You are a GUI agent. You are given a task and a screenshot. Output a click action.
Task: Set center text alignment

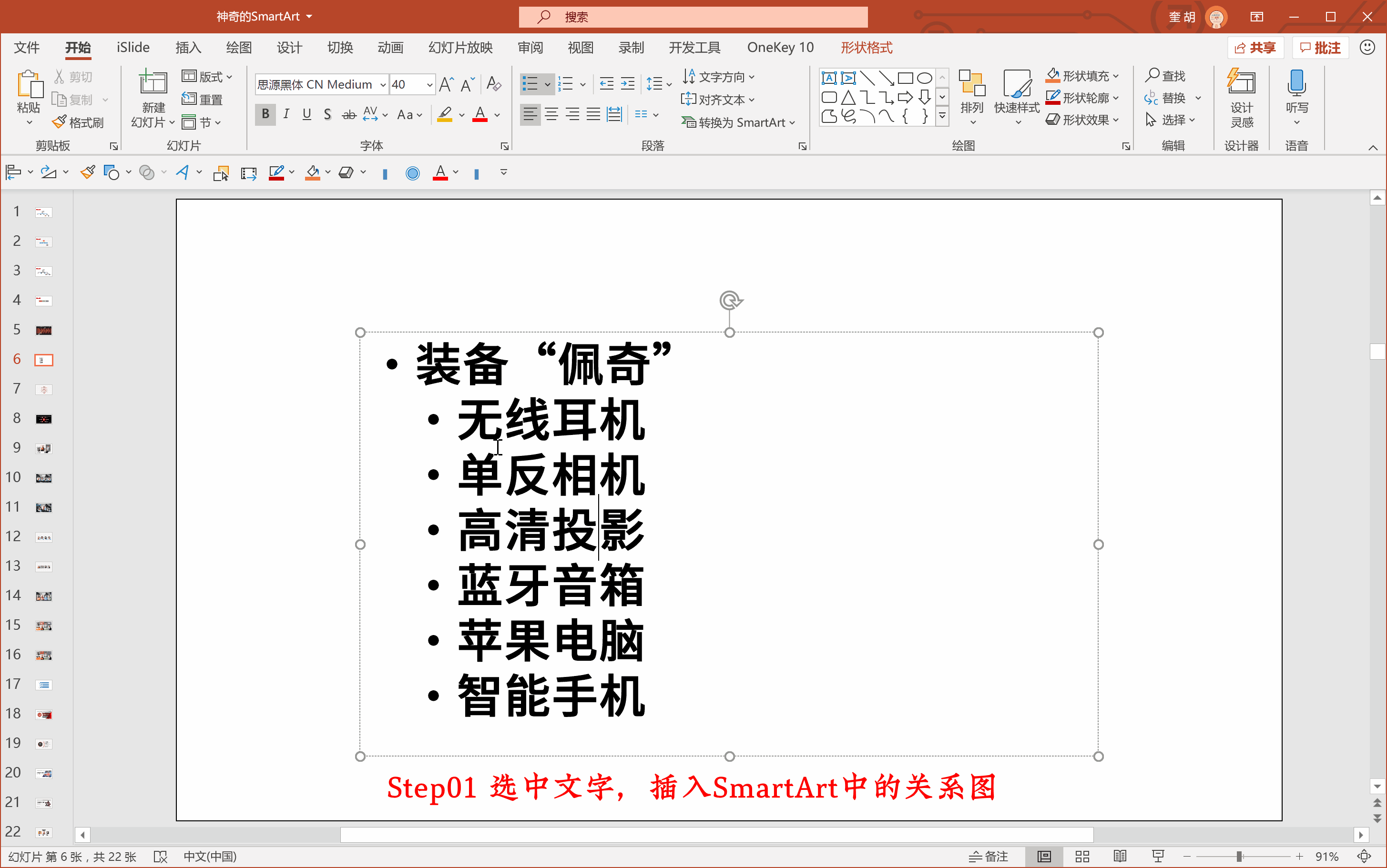(551, 114)
